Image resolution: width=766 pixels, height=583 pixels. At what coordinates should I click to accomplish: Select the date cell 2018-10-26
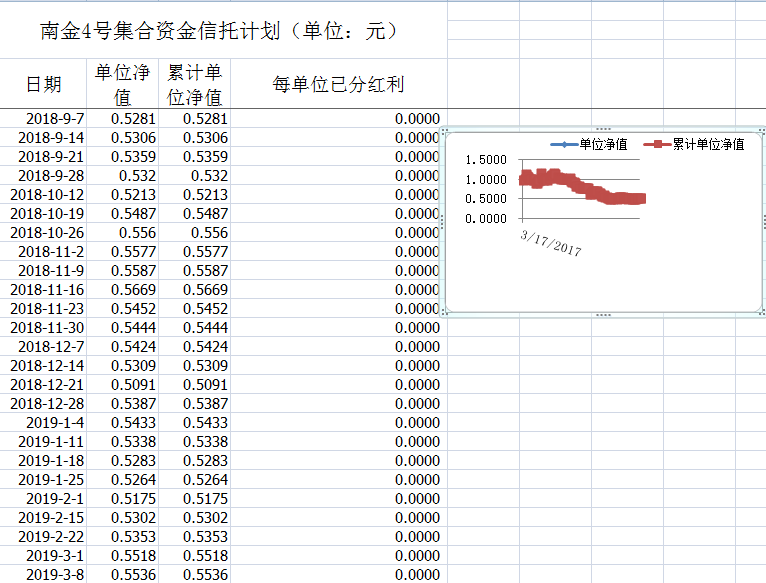[x=43, y=233]
